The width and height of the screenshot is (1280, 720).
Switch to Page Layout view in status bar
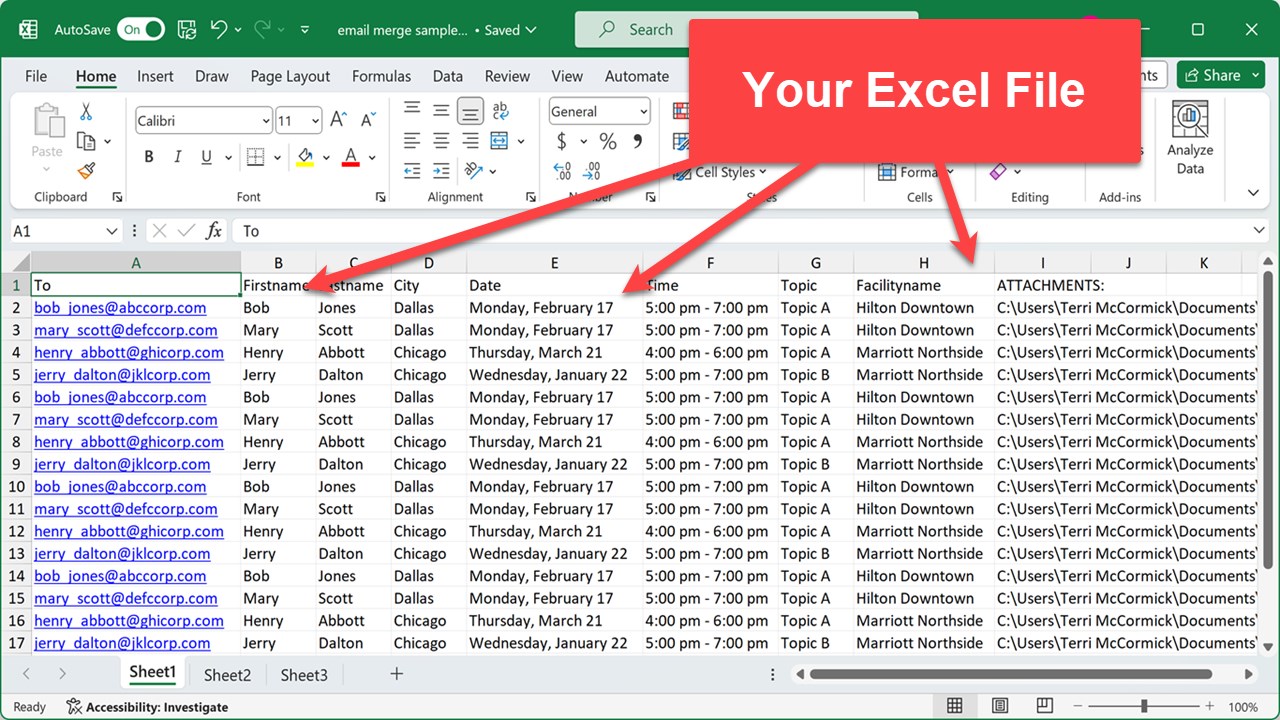tap(1000, 706)
